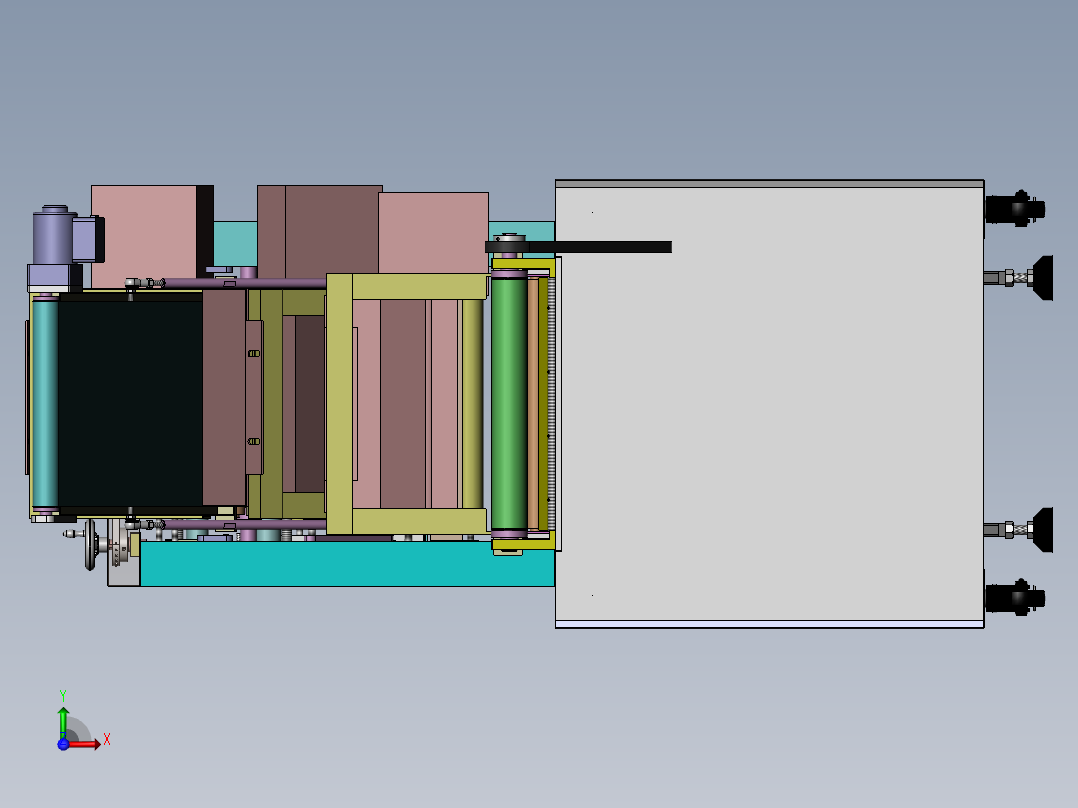Click the blue Z axis ball of the triad
The width and height of the screenshot is (1078, 808).
pos(63,744)
